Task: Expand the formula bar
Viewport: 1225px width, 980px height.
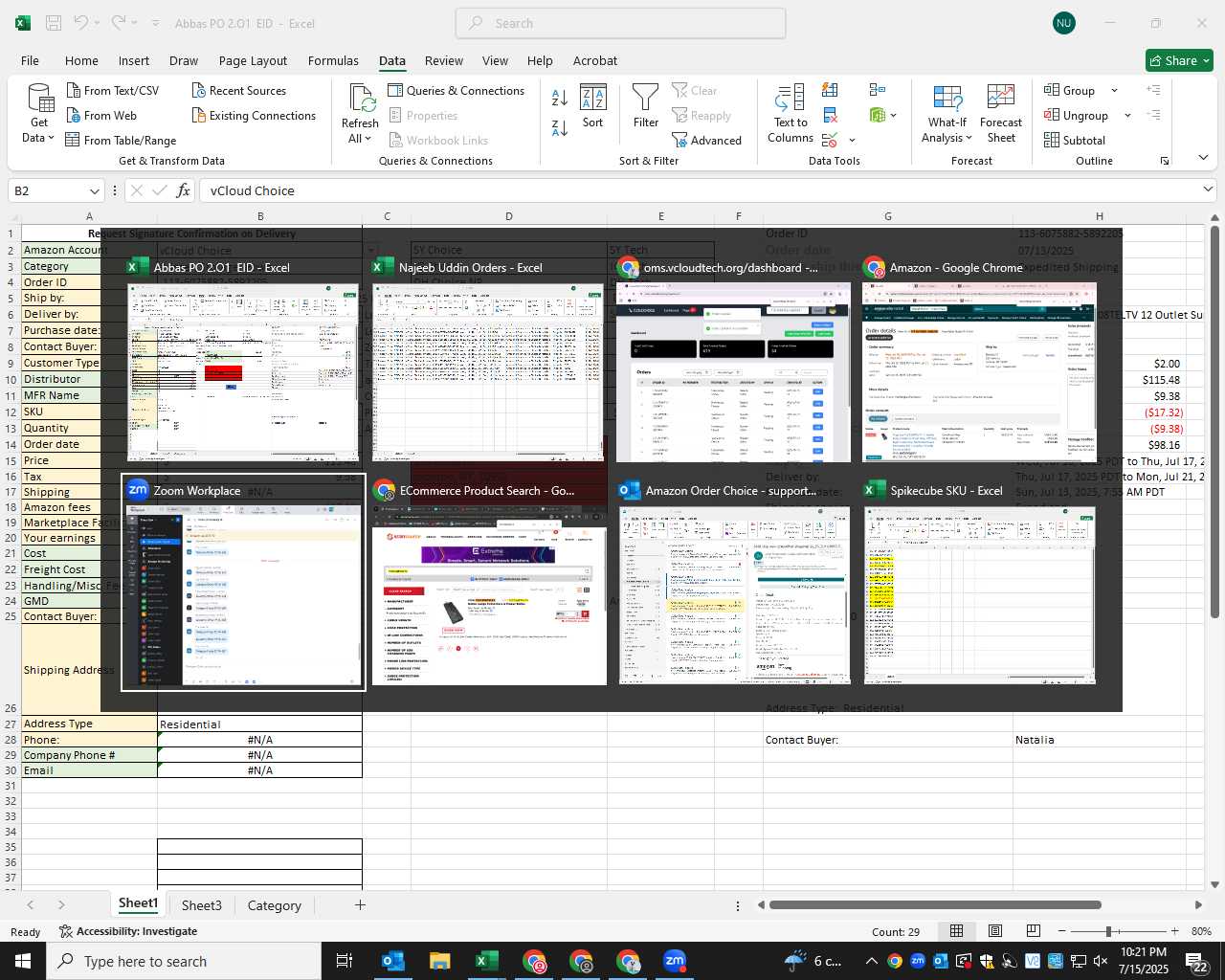Action: click(x=1209, y=190)
